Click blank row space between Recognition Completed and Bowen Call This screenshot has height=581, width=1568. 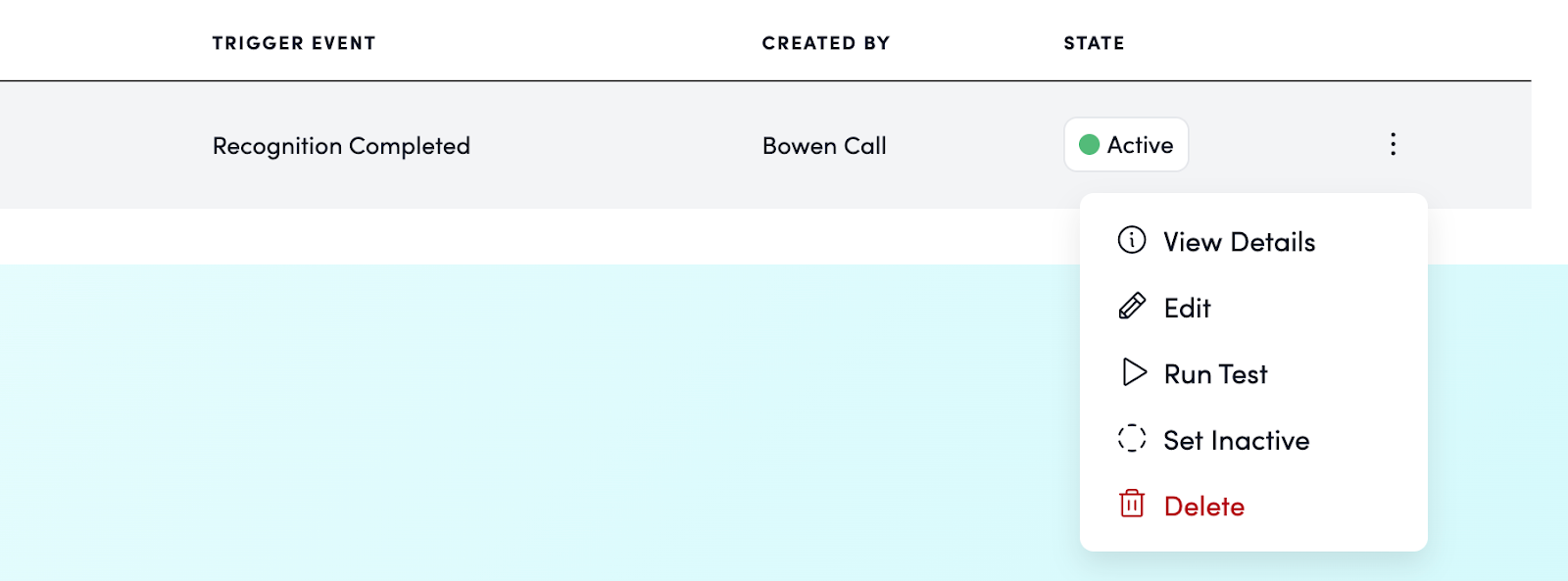[617, 146]
